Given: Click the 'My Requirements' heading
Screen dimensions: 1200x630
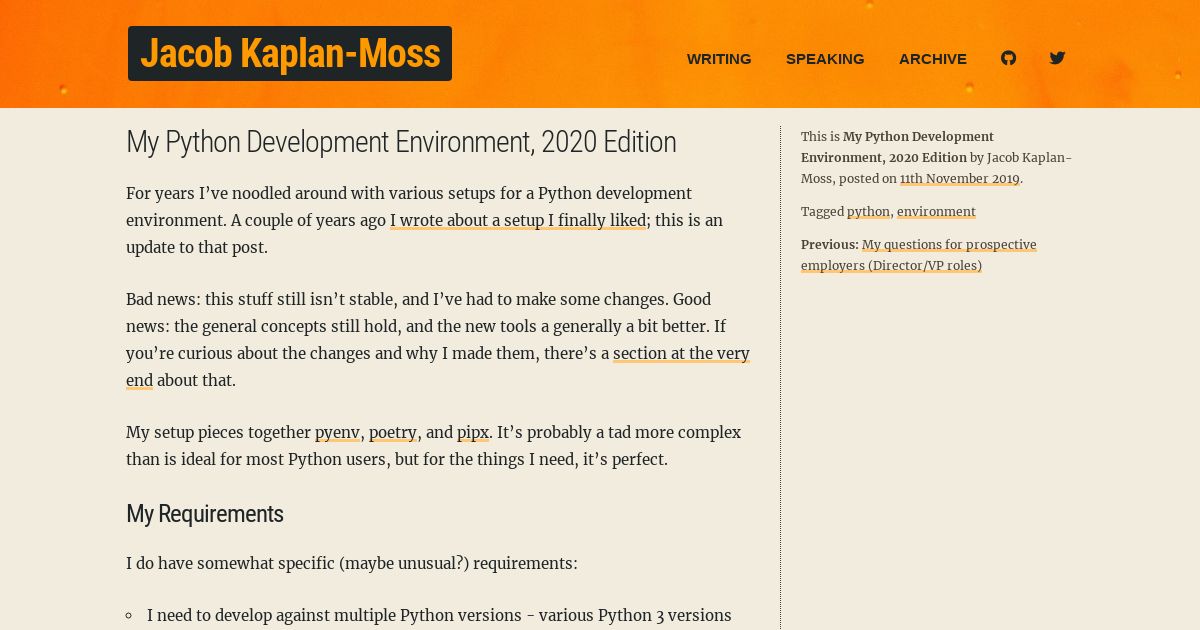Looking at the screenshot, I should coord(205,514).
